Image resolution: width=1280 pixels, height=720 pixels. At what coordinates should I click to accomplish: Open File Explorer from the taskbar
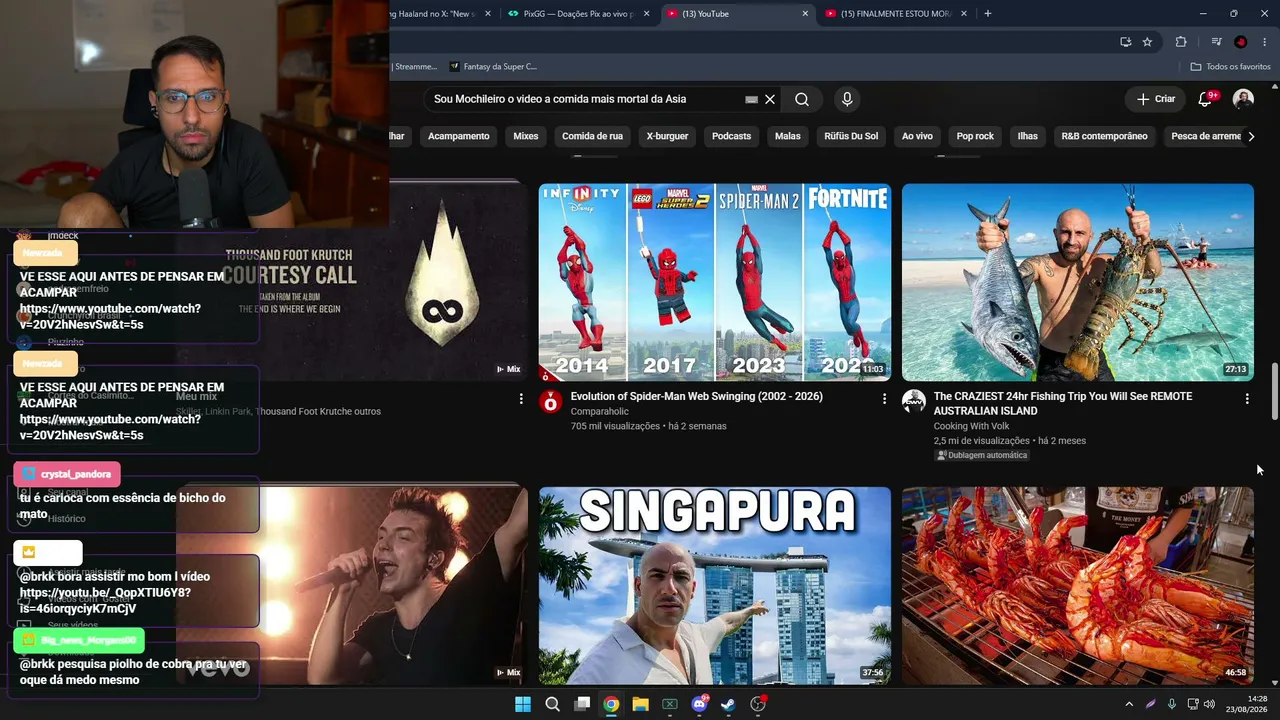tap(640, 704)
